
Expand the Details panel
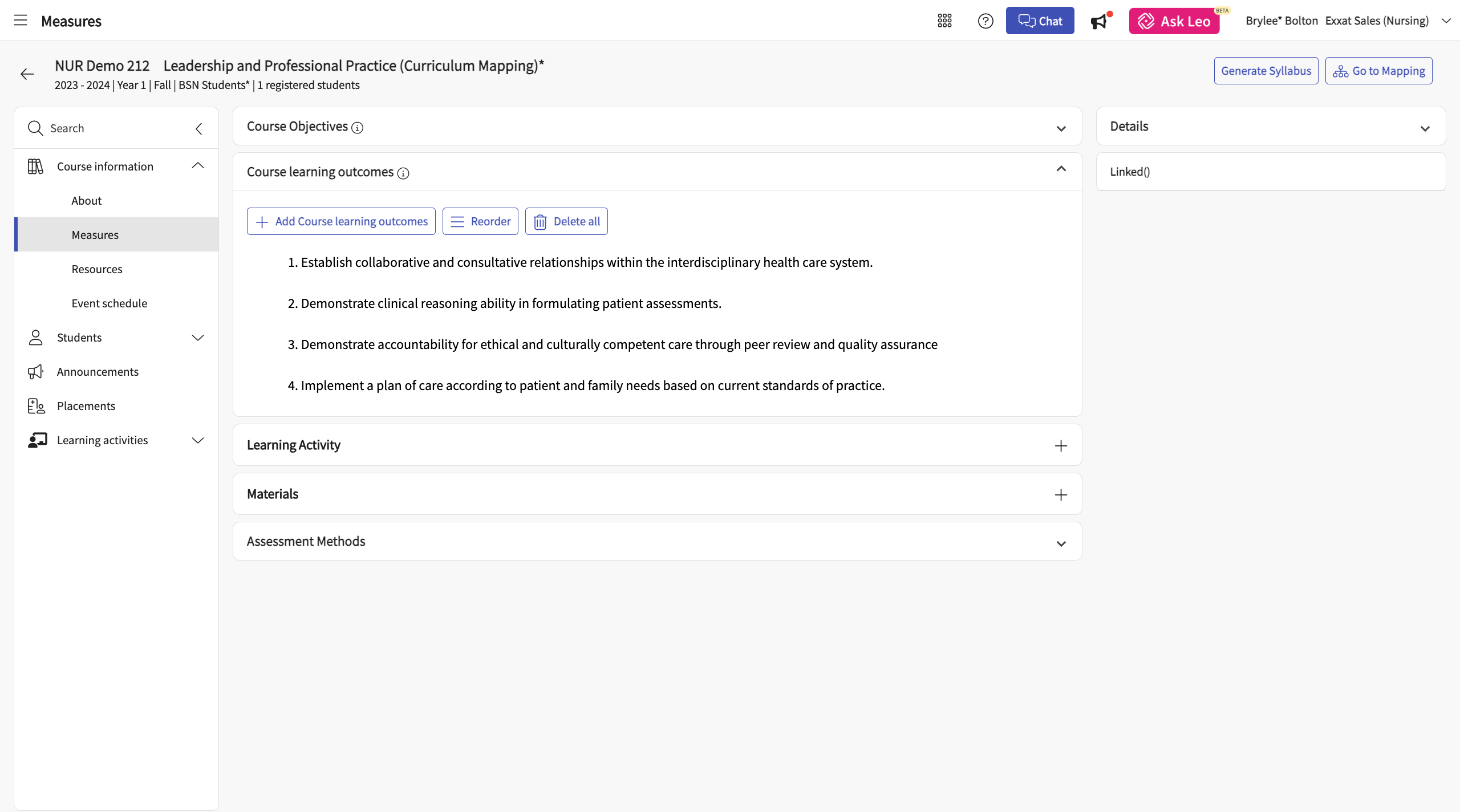click(1425, 128)
